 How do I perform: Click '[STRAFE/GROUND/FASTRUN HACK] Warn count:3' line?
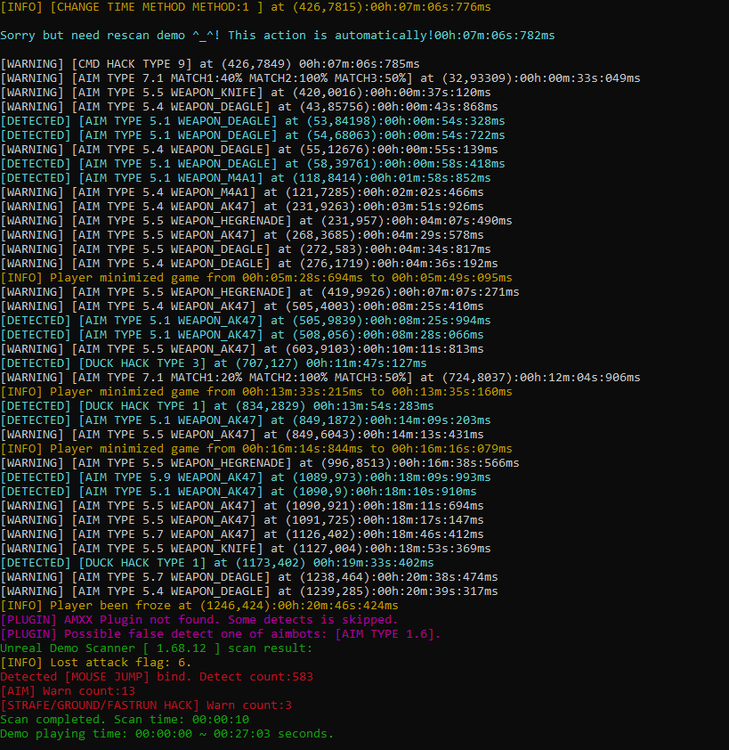tap(146, 706)
